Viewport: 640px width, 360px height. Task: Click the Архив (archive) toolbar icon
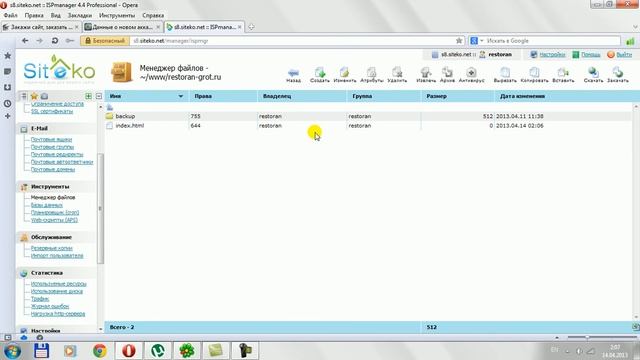coord(447,75)
